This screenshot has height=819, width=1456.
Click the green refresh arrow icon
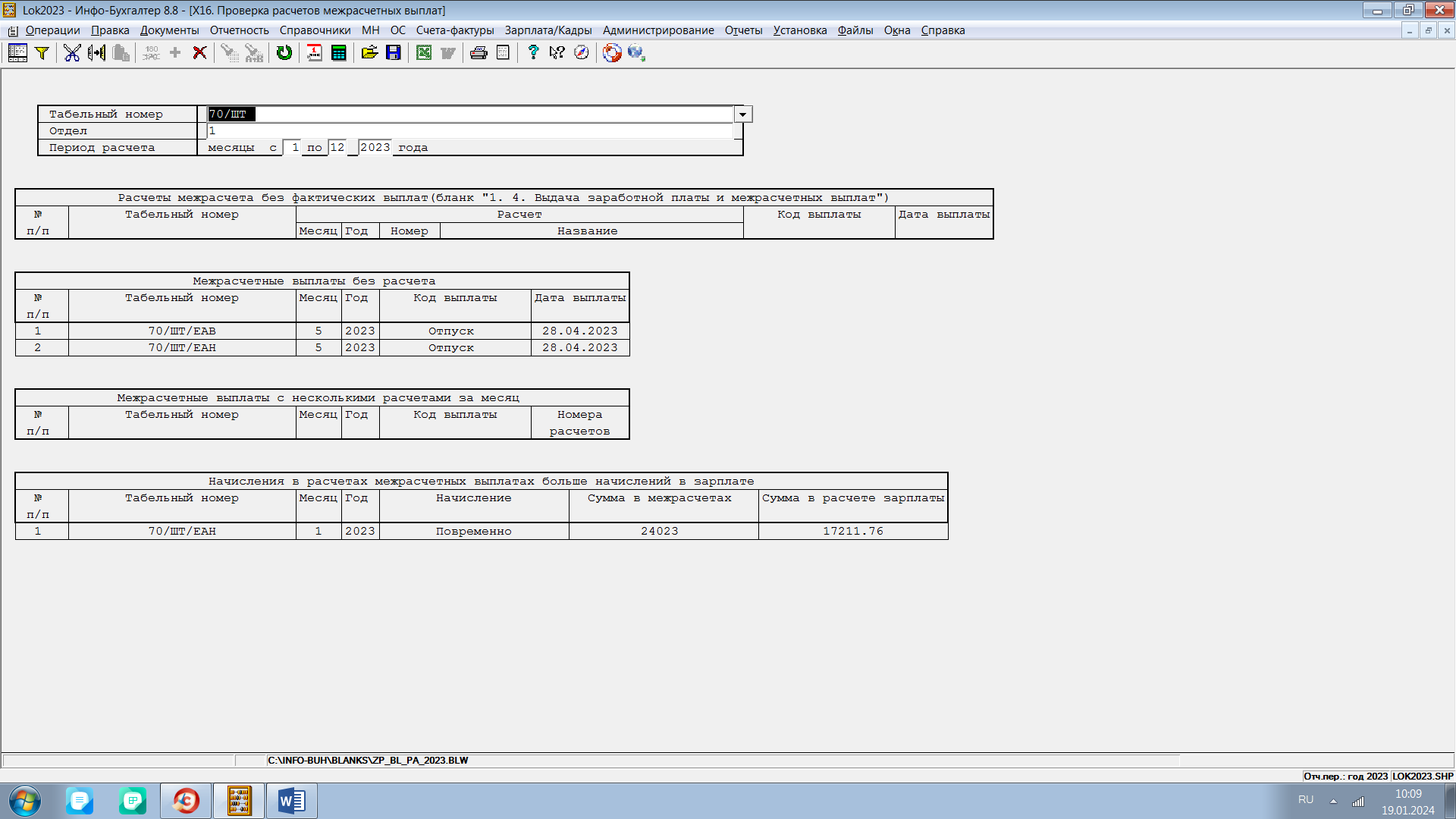[x=284, y=53]
